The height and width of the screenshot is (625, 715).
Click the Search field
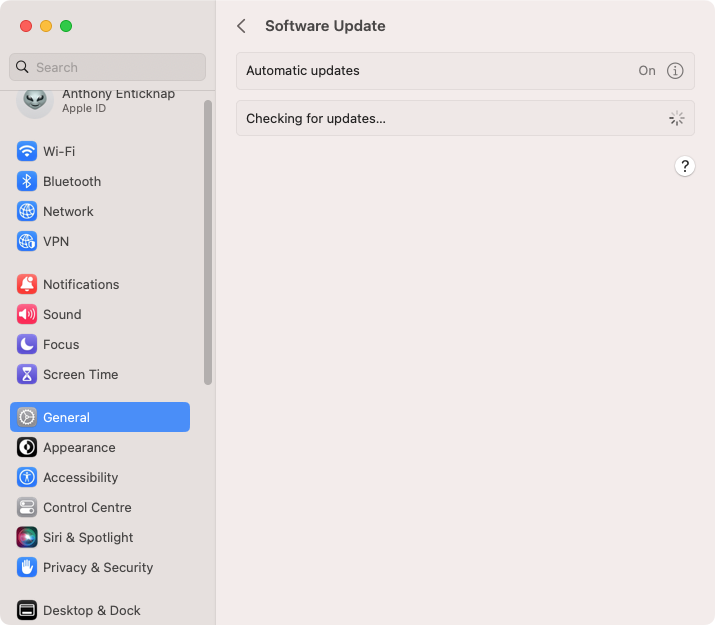coord(107,67)
